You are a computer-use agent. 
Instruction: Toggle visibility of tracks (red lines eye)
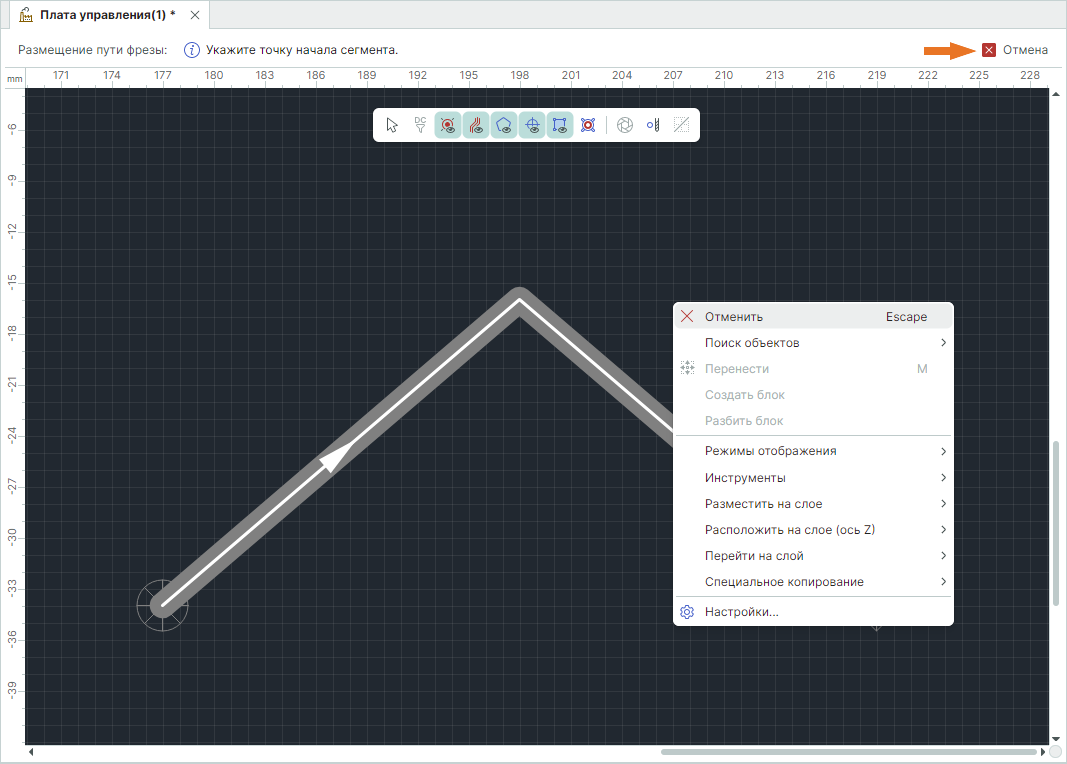pos(476,125)
